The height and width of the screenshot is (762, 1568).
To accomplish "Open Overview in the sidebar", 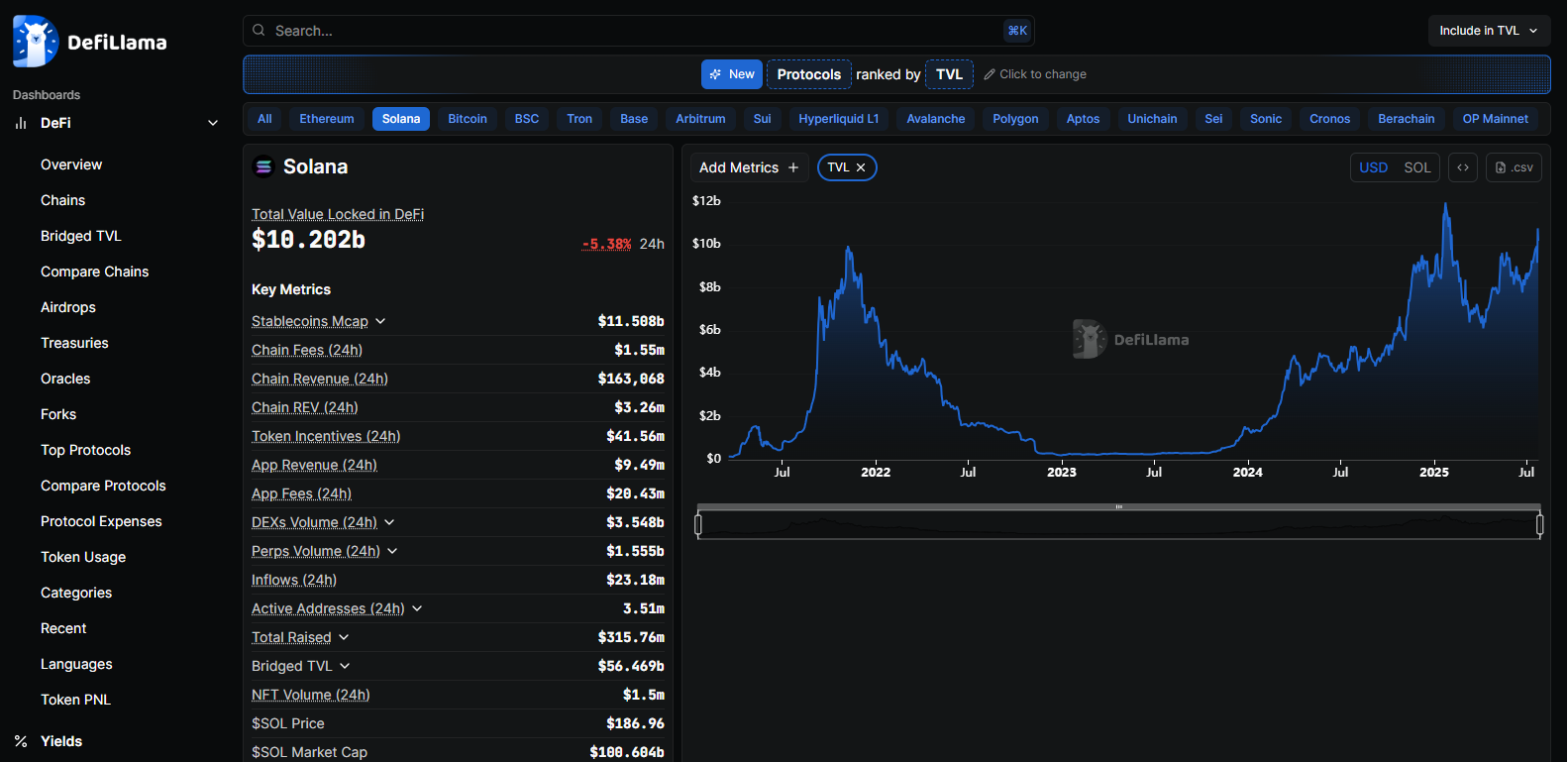I will (71, 164).
